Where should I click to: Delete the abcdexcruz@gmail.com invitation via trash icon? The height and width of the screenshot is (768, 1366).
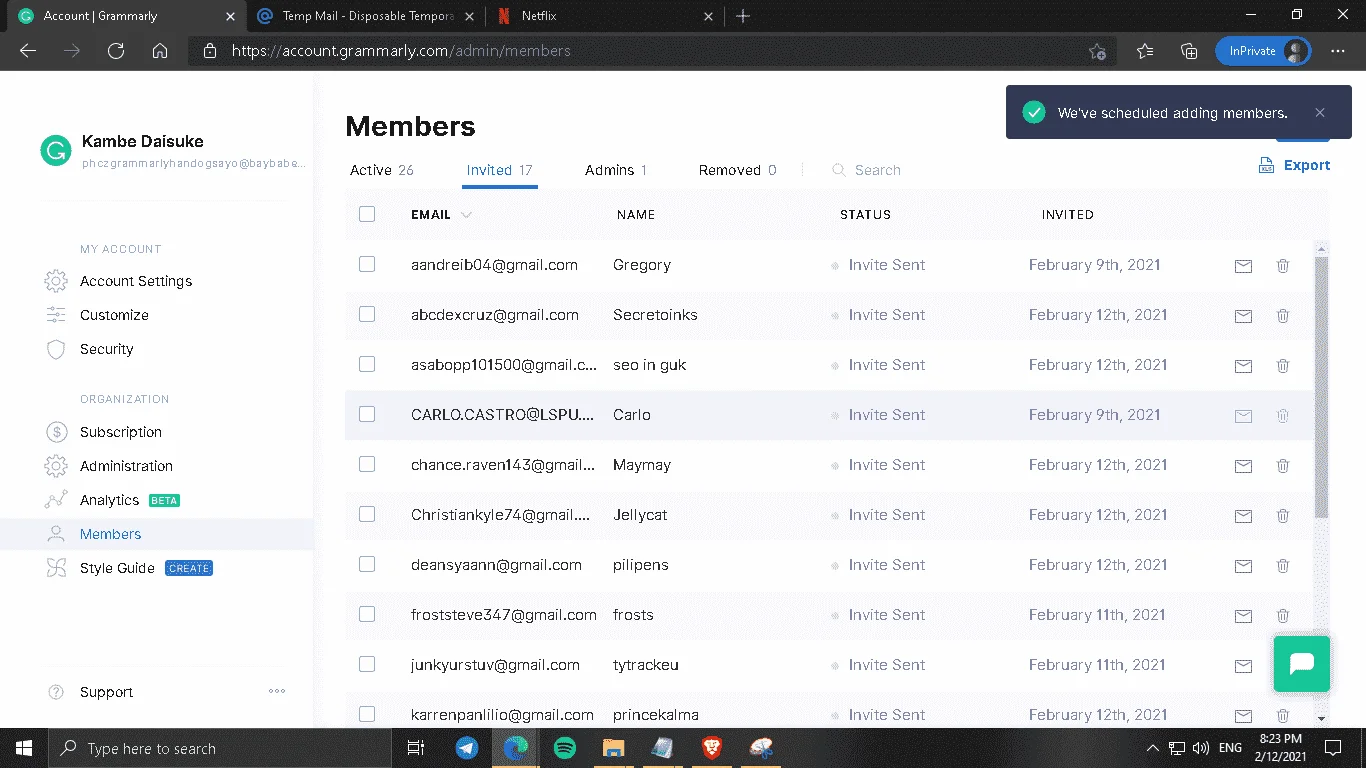[1283, 316]
